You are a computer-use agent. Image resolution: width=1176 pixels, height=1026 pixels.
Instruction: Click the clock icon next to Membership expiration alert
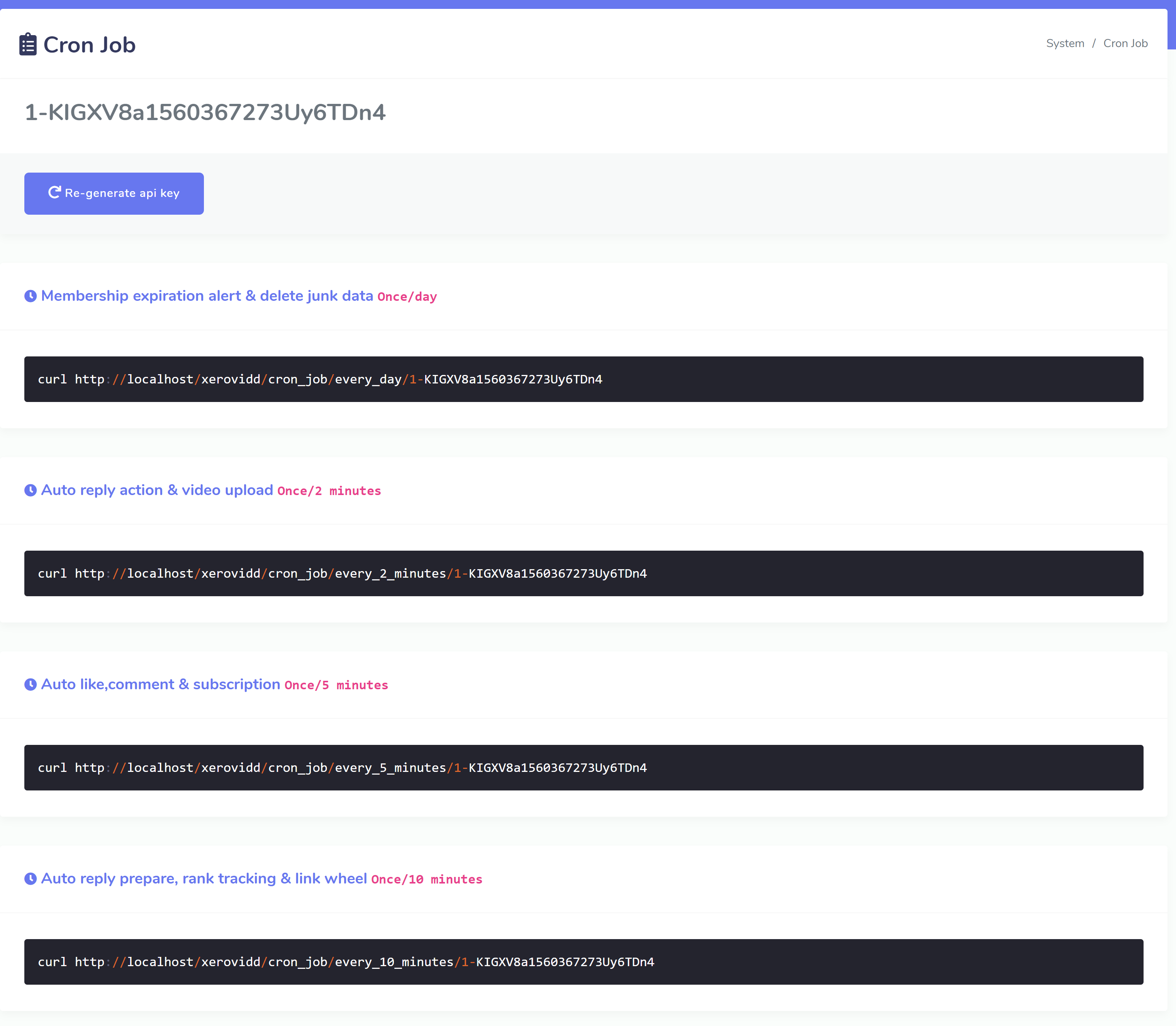click(31, 296)
